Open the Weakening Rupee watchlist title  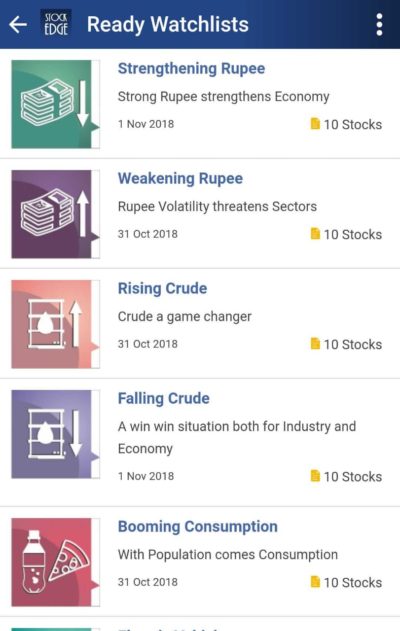(x=180, y=178)
